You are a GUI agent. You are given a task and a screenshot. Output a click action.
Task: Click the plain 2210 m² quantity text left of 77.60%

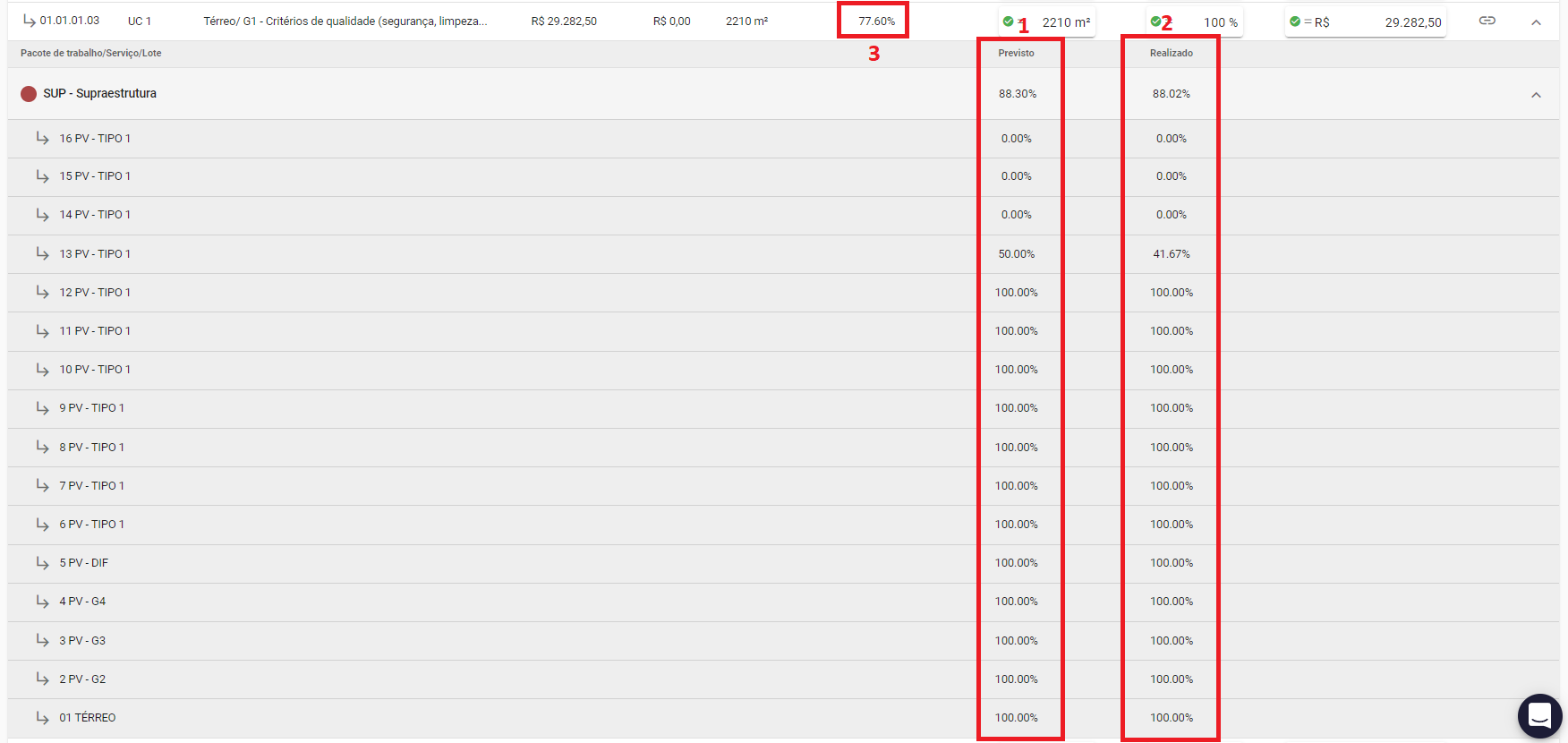pyautogui.click(x=746, y=21)
